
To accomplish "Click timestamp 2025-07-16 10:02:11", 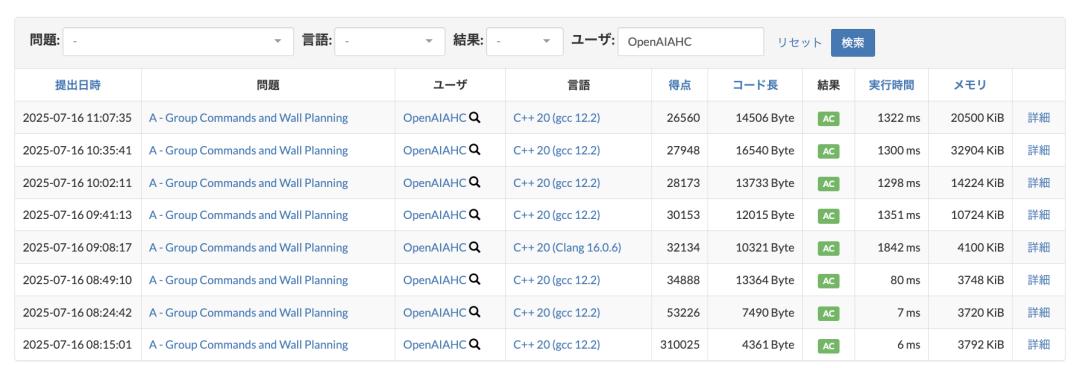I will point(77,183).
